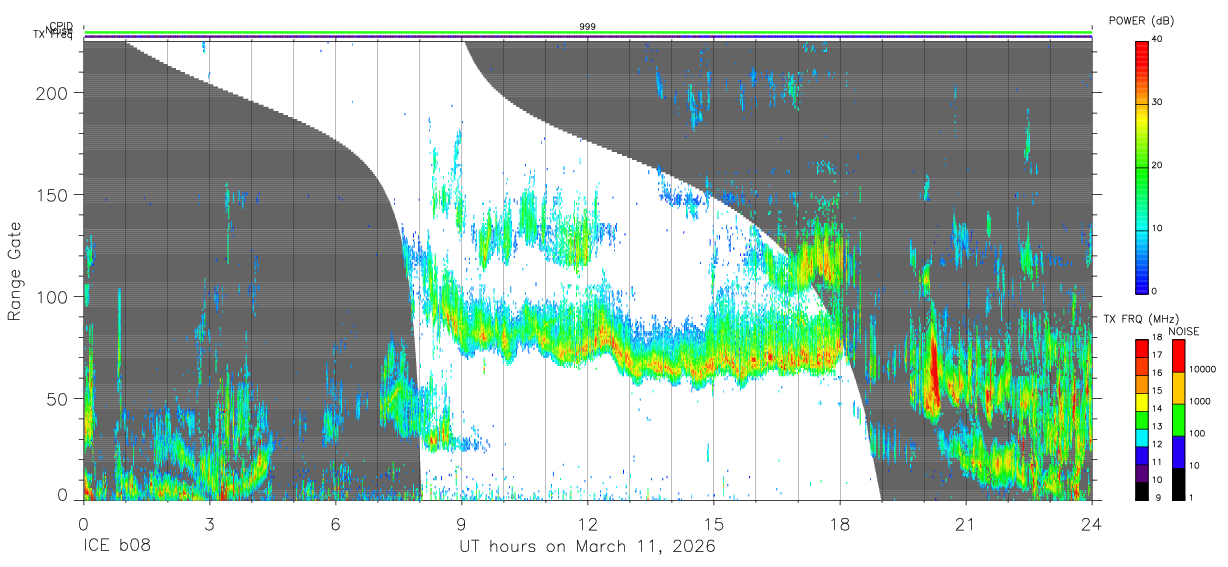Click the purple 10–11 MHz frequency swatch

click(x=1142, y=473)
